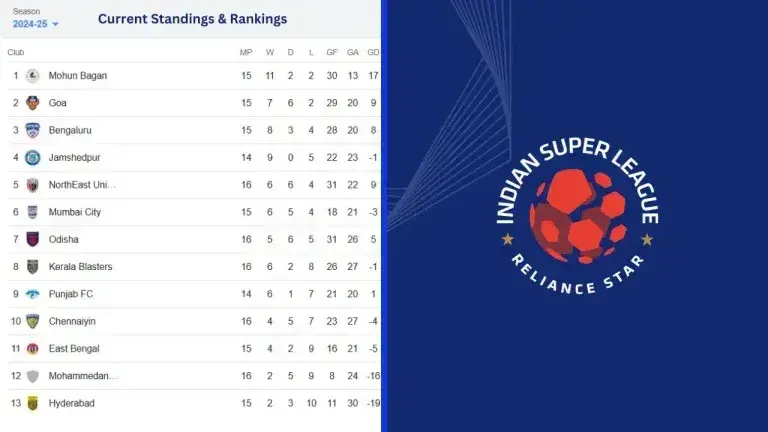Open the 2024-25 season dropdown

click(36, 23)
